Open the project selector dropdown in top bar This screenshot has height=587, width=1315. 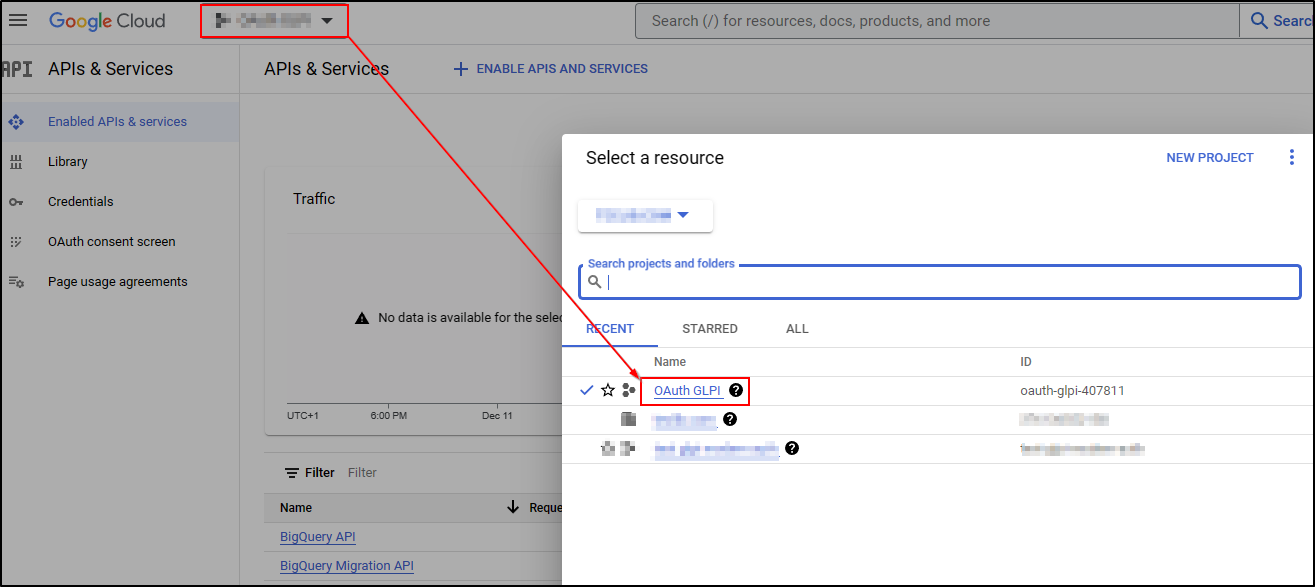274,20
